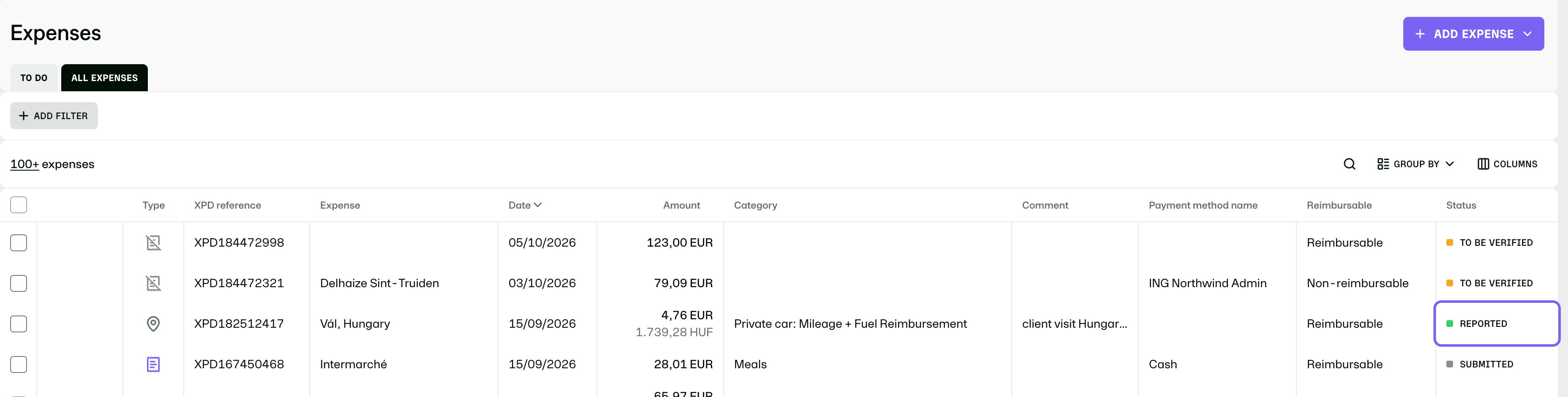The height and width of the screenshot is (397, 1568).
Task: Click the Amount column header
Action: coord(681,205)
